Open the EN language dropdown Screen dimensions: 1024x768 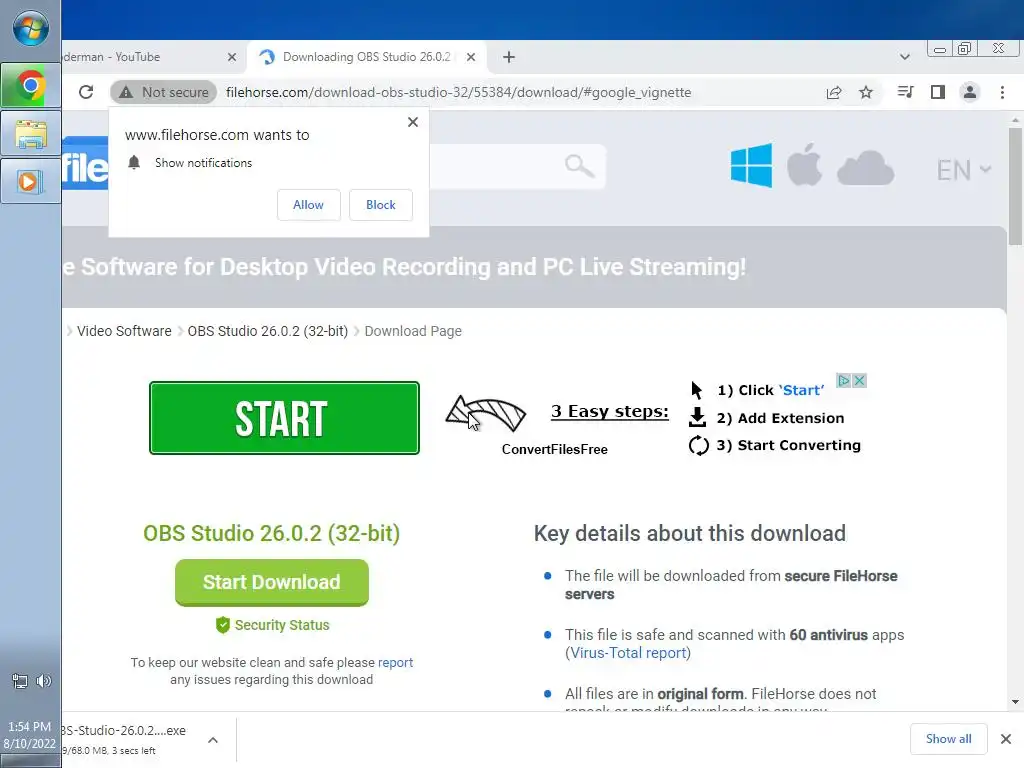[964, 170]
